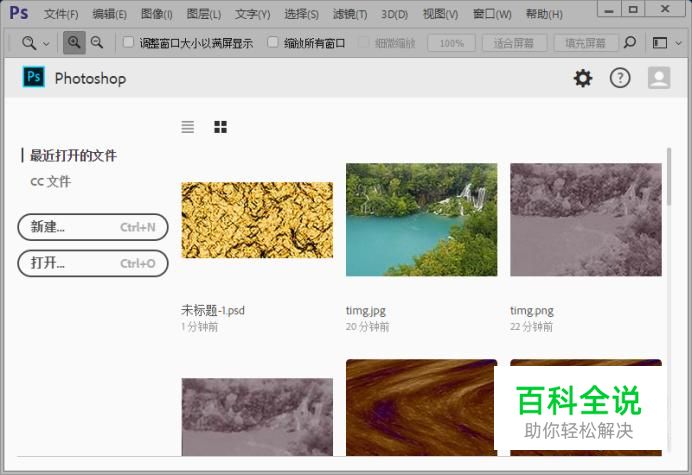Enable 缩放所有窗口 checkbox
The image size is (692, 475).
[273, 42]
